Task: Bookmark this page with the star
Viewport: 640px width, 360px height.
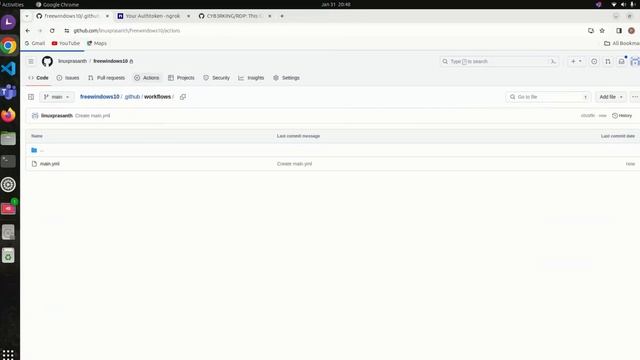Action: click(x=602, y=31)
